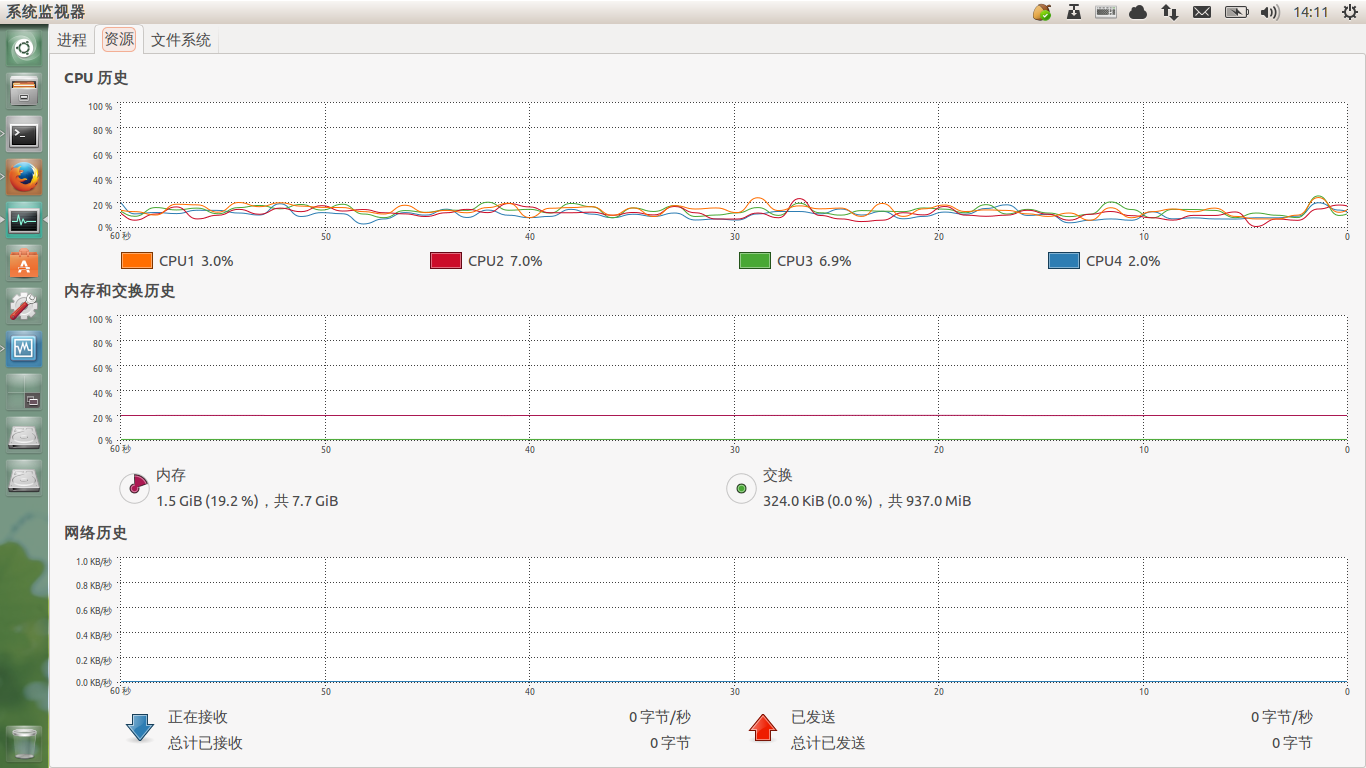The image size is (1366, 768).
Task: Open the mail messaging indicator
Action: point(1202,12)
